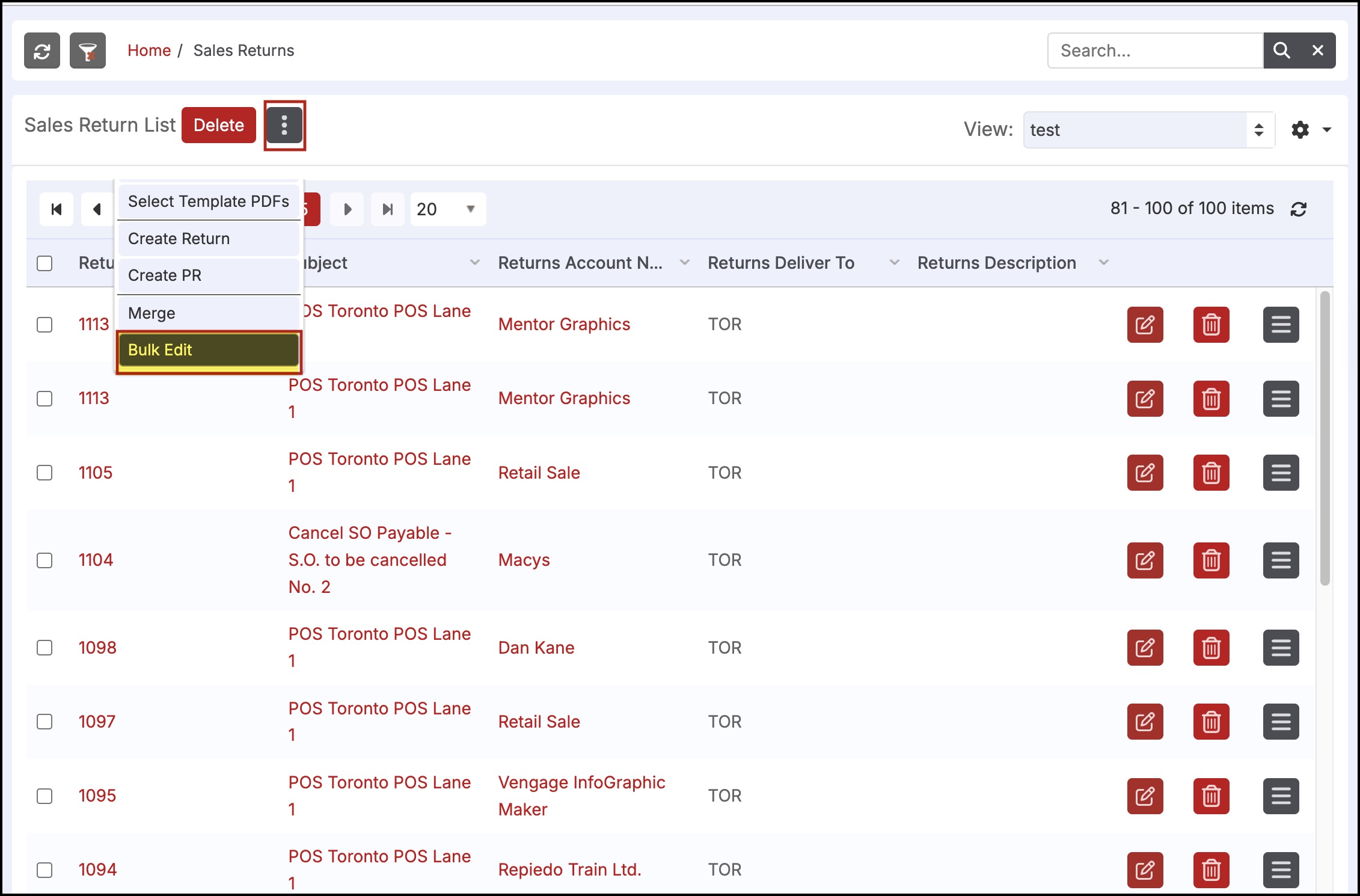Screen dimensions: 1360x896
Task: Open the row menu for return 1098
Action: click(1281, 648)
